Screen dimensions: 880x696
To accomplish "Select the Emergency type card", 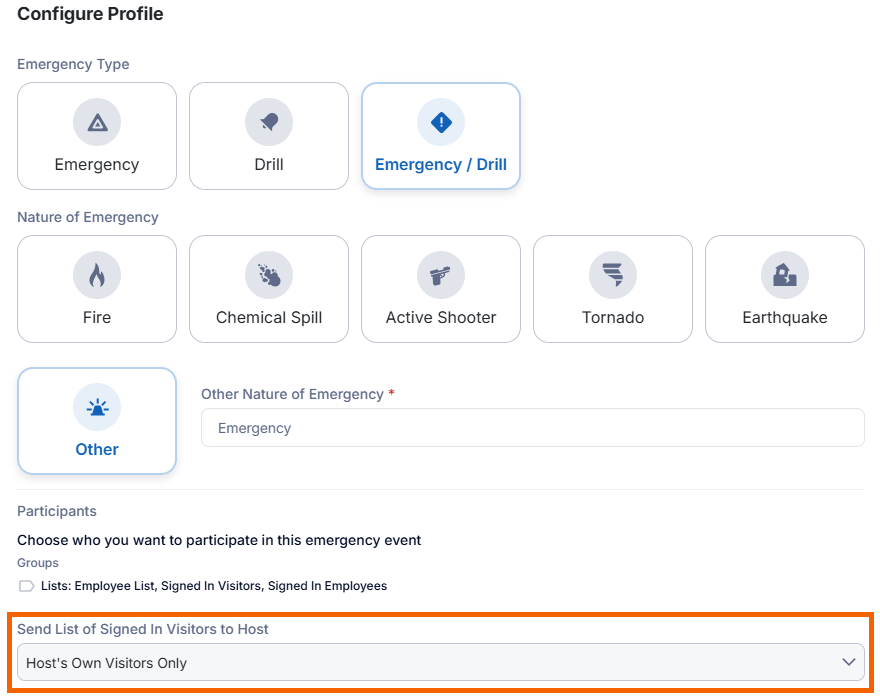I will 97,136.
